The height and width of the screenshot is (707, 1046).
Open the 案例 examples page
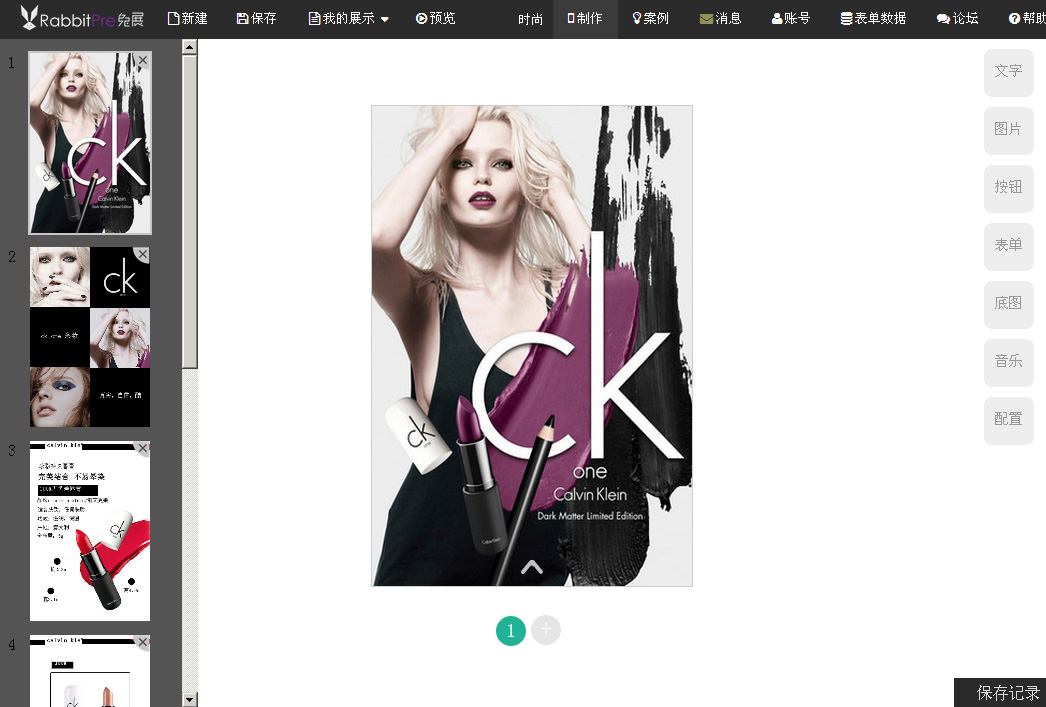tap(650, 18)
